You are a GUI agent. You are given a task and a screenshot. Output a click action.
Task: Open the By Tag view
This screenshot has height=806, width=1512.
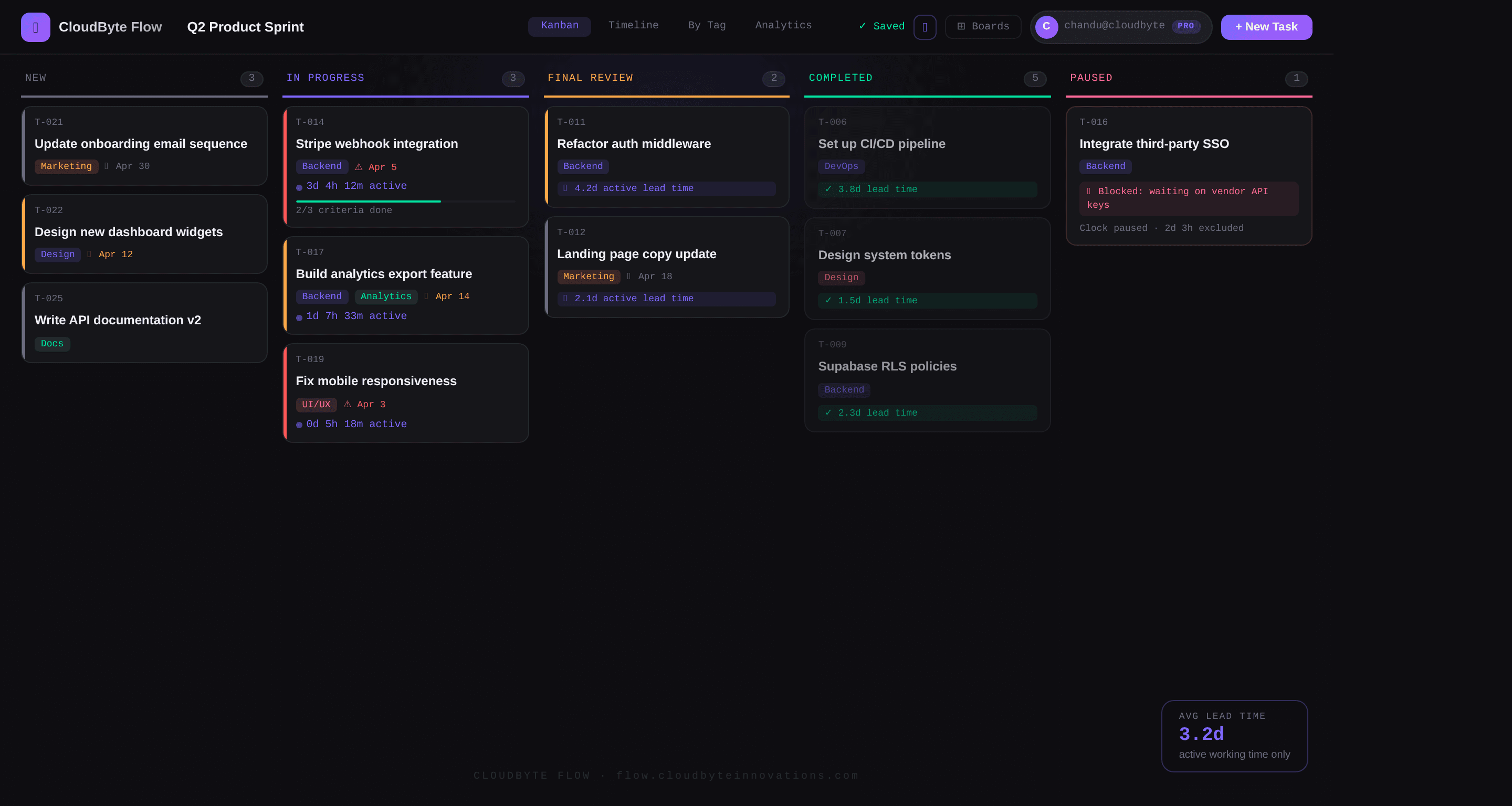coord(706,25)
